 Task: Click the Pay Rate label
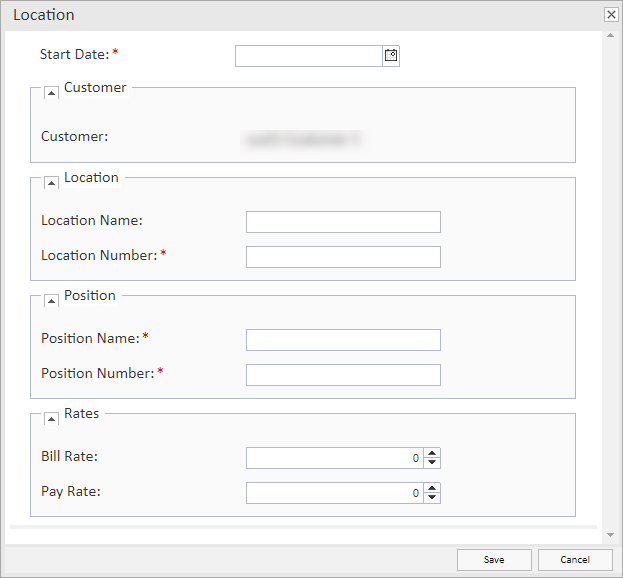pos(71,492)
